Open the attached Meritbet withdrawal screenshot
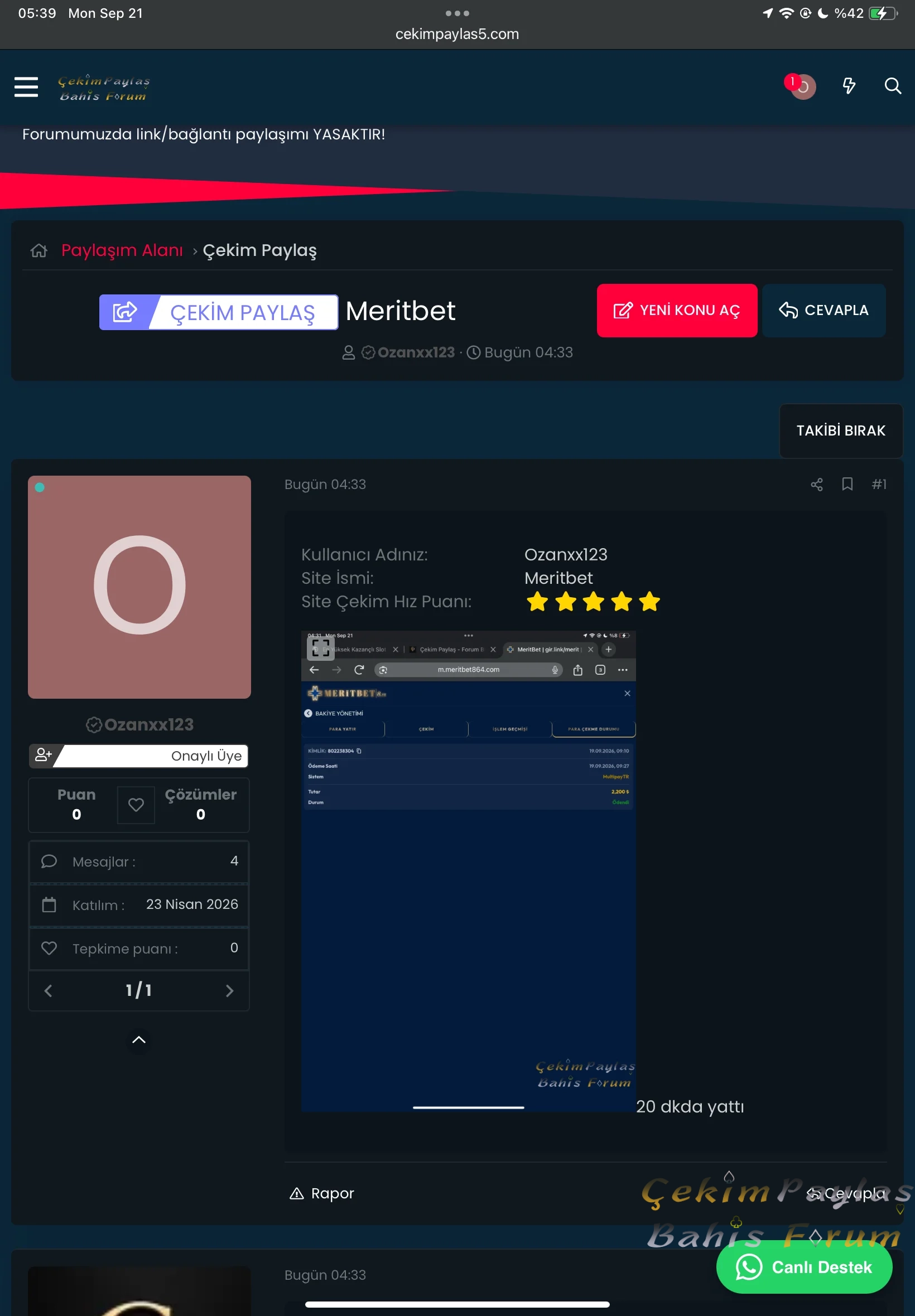The width and height of the screenshot is (915, 1316). click(469, 871)
